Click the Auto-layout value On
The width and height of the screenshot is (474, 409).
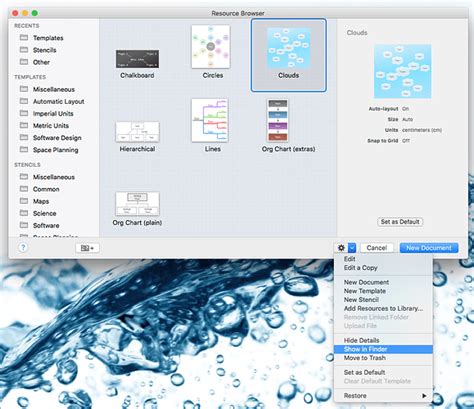tap(405, 109)
